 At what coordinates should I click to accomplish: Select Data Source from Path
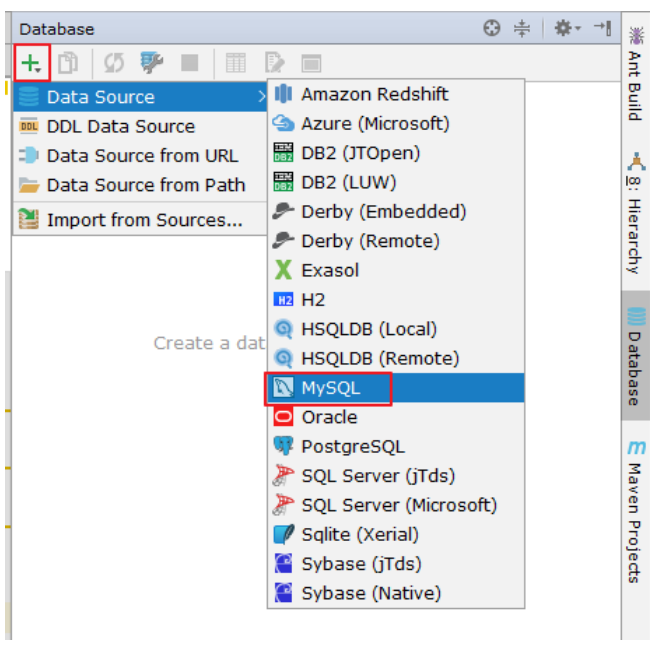tap(140, 185)
